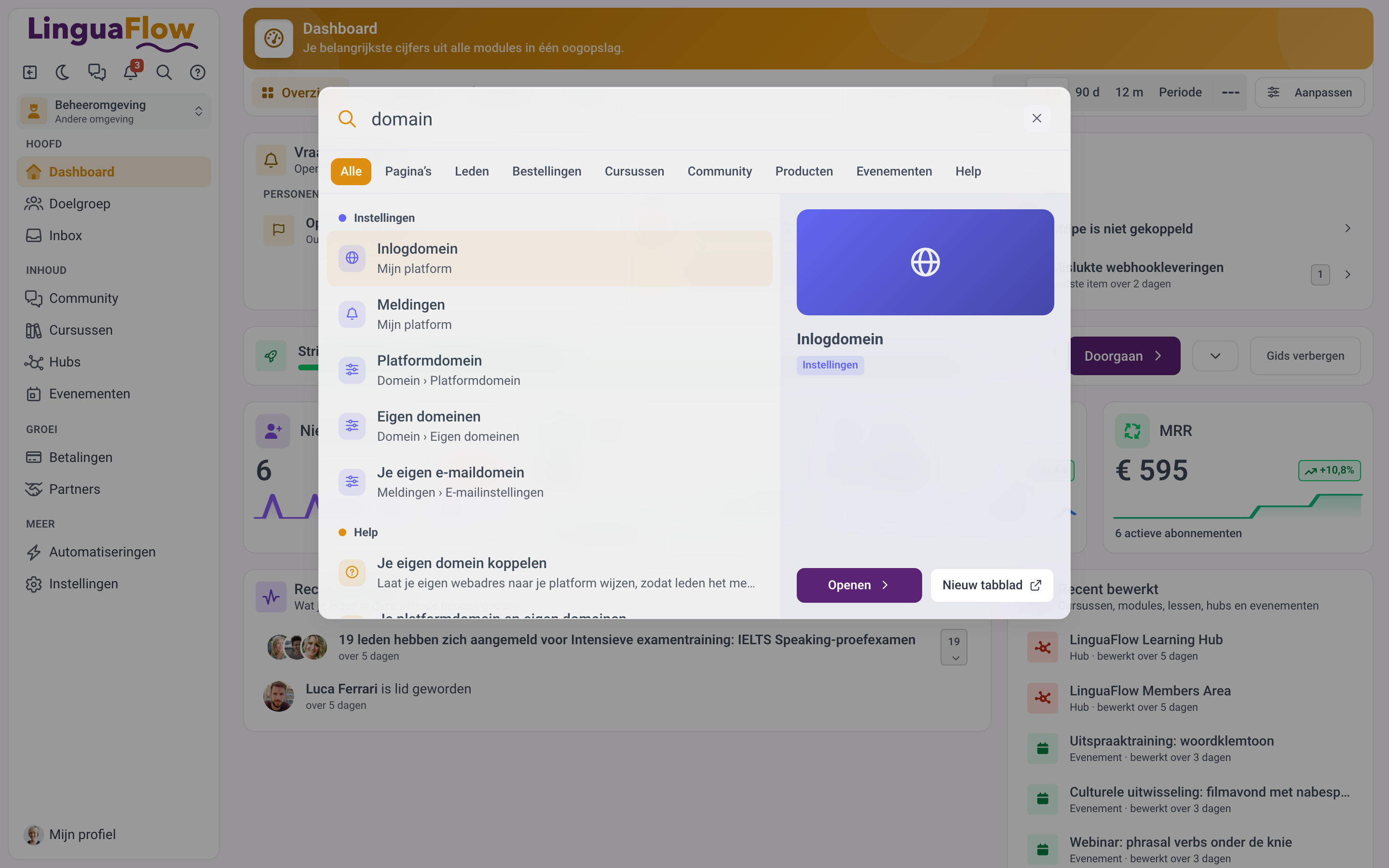Expand Beheeromgeving environment switcher
Image resolution: width=1389 pixels, height=868 pixels.
click(x=114, y=111)
